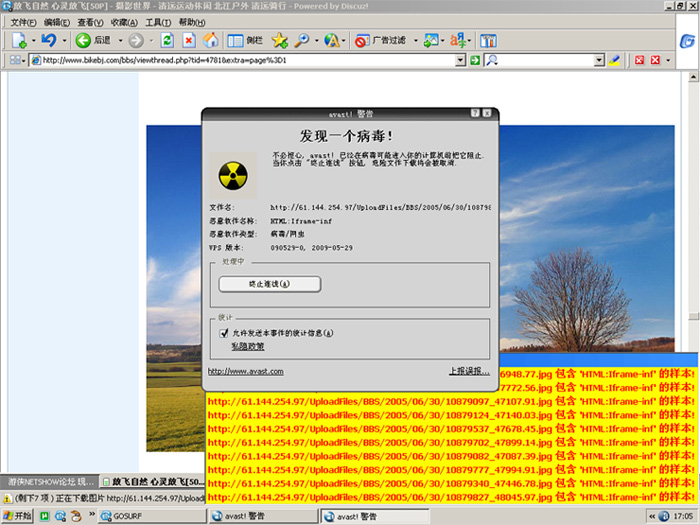Open the 文件(F) menu

(23, 22)
